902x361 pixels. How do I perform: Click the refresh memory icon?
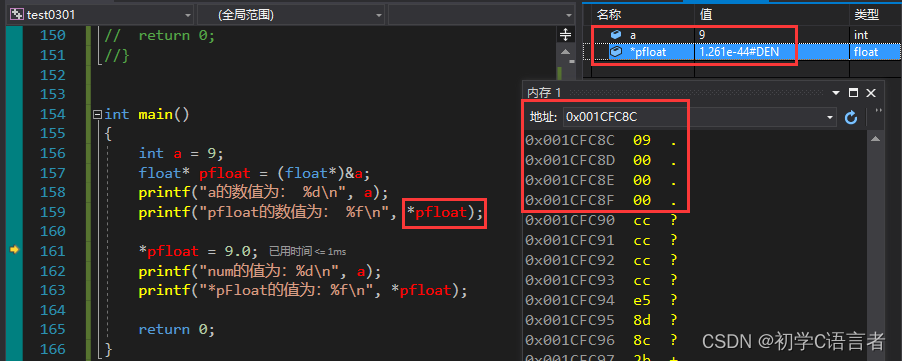click(x=851, y=117)
